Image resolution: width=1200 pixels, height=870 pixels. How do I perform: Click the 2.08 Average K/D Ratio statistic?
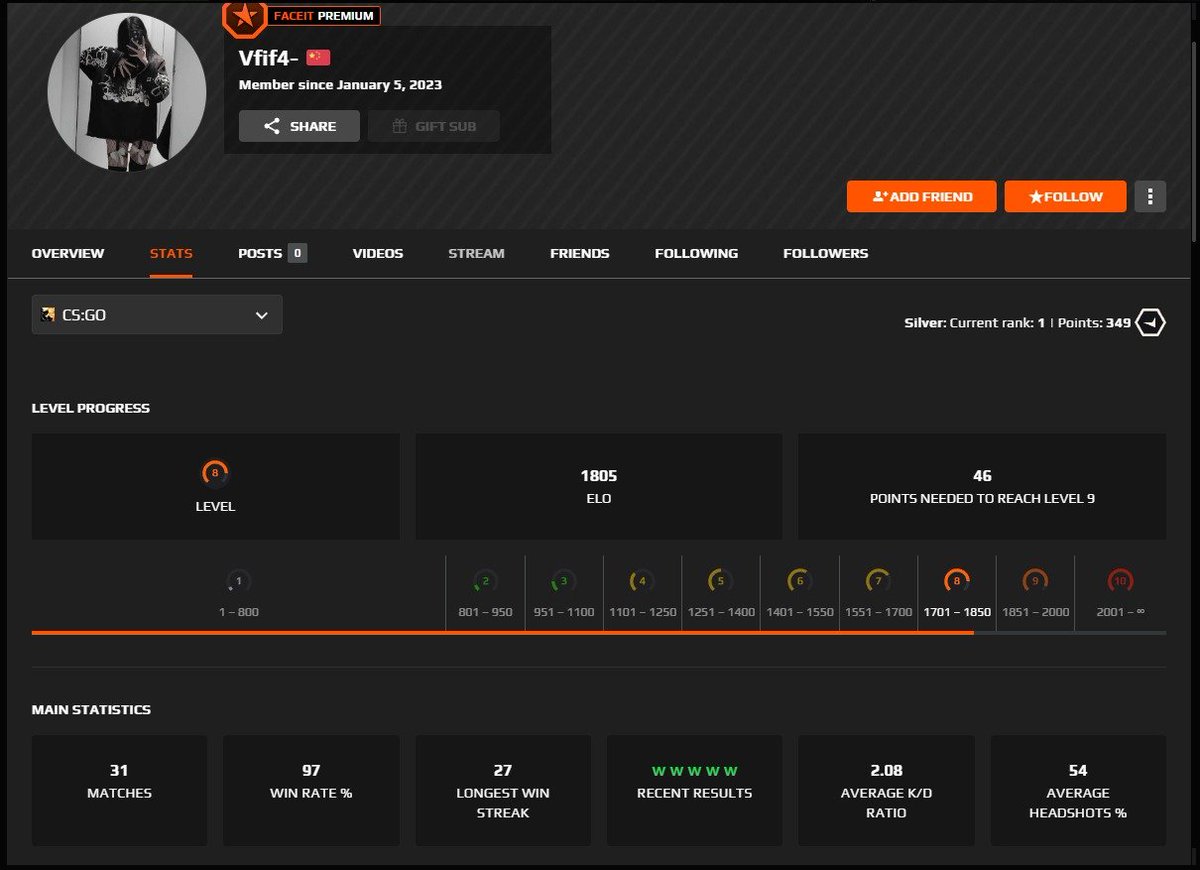pyautogui.click(x=886, y=791)
